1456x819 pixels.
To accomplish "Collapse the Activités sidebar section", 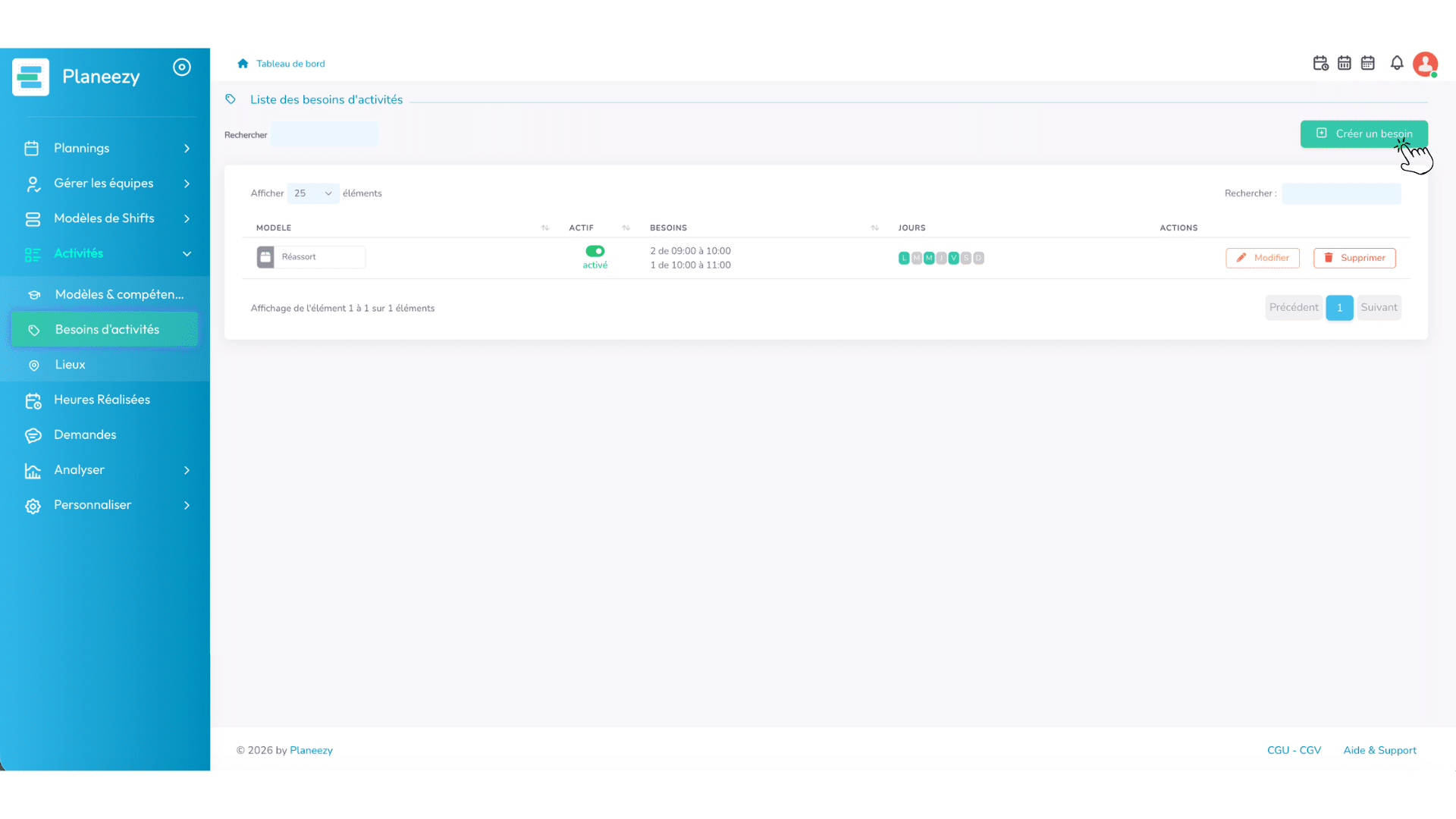I will [106, 253].
